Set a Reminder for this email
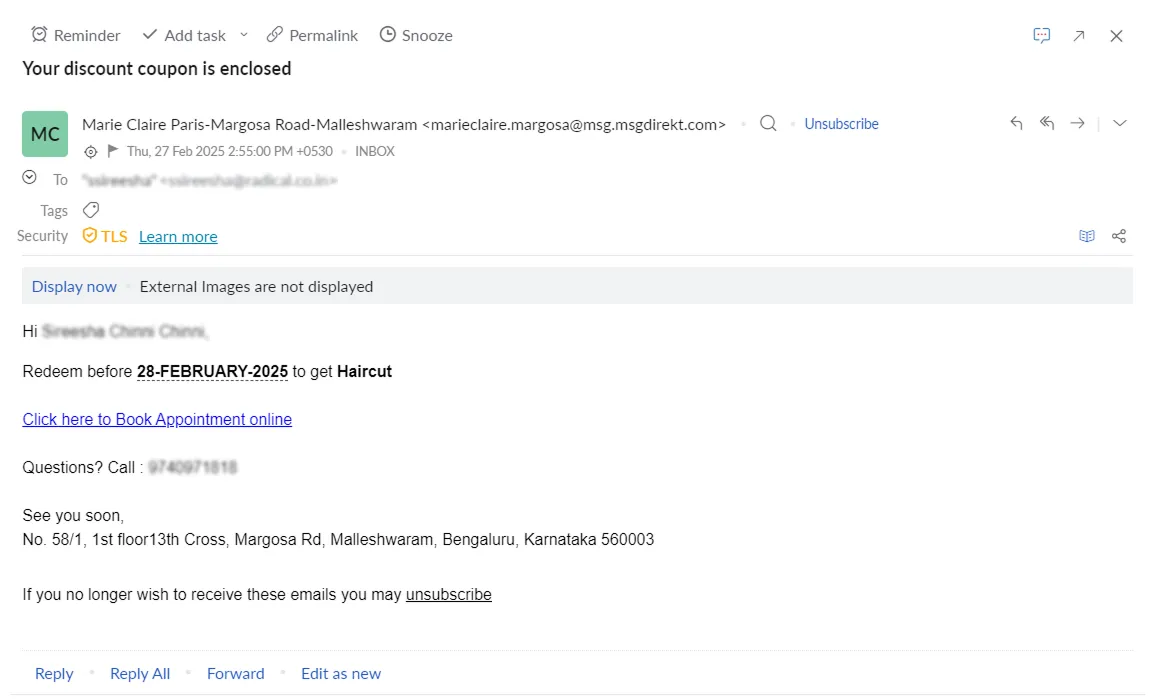1149x699 pixels. click(x=76, y=35)
